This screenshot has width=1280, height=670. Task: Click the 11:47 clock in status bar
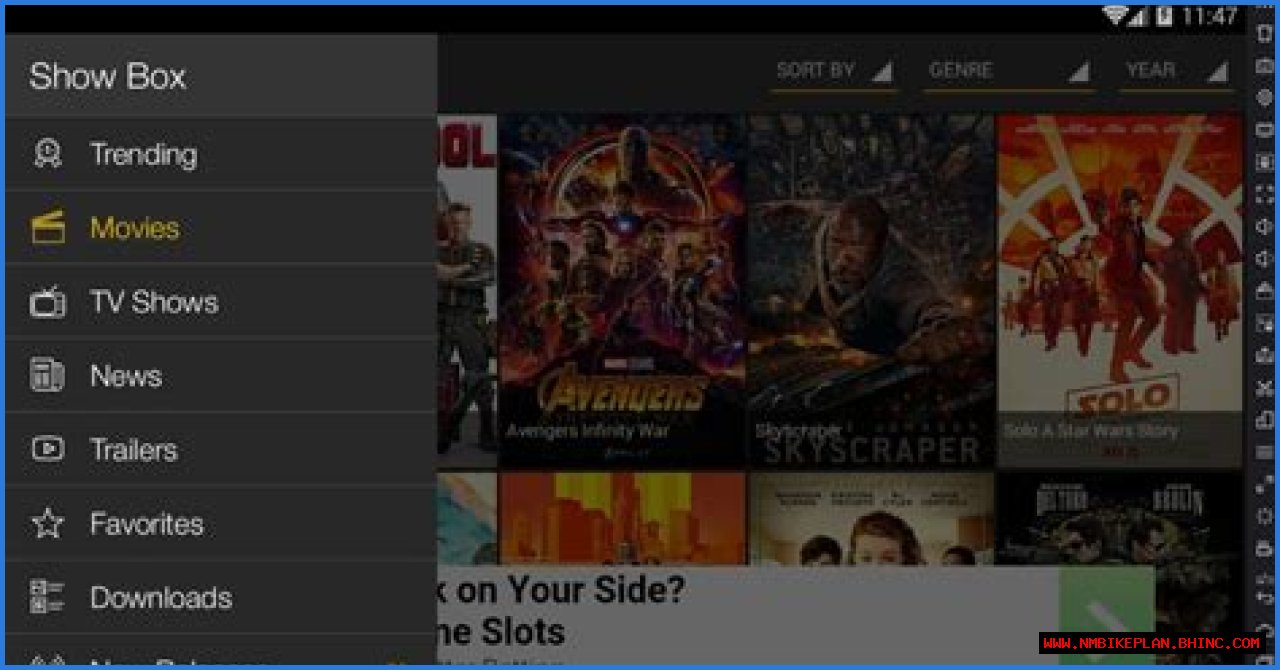(x=1210, y=16)
